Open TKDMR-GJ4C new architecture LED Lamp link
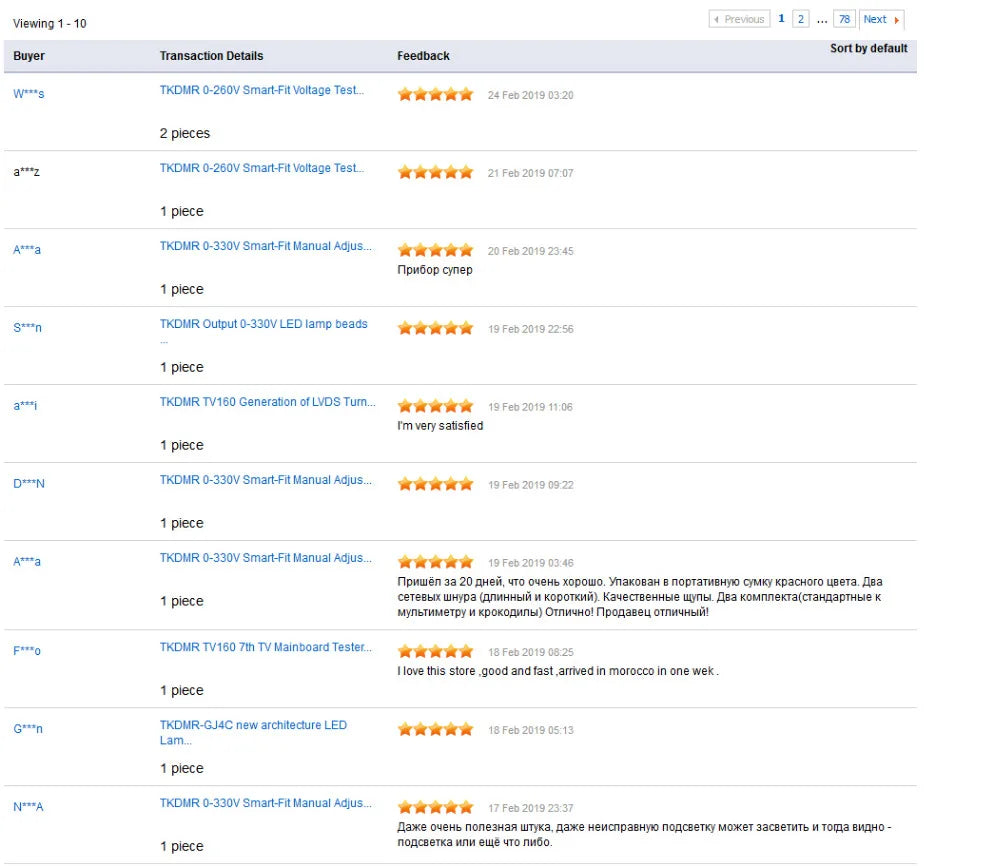 (253, 725)
